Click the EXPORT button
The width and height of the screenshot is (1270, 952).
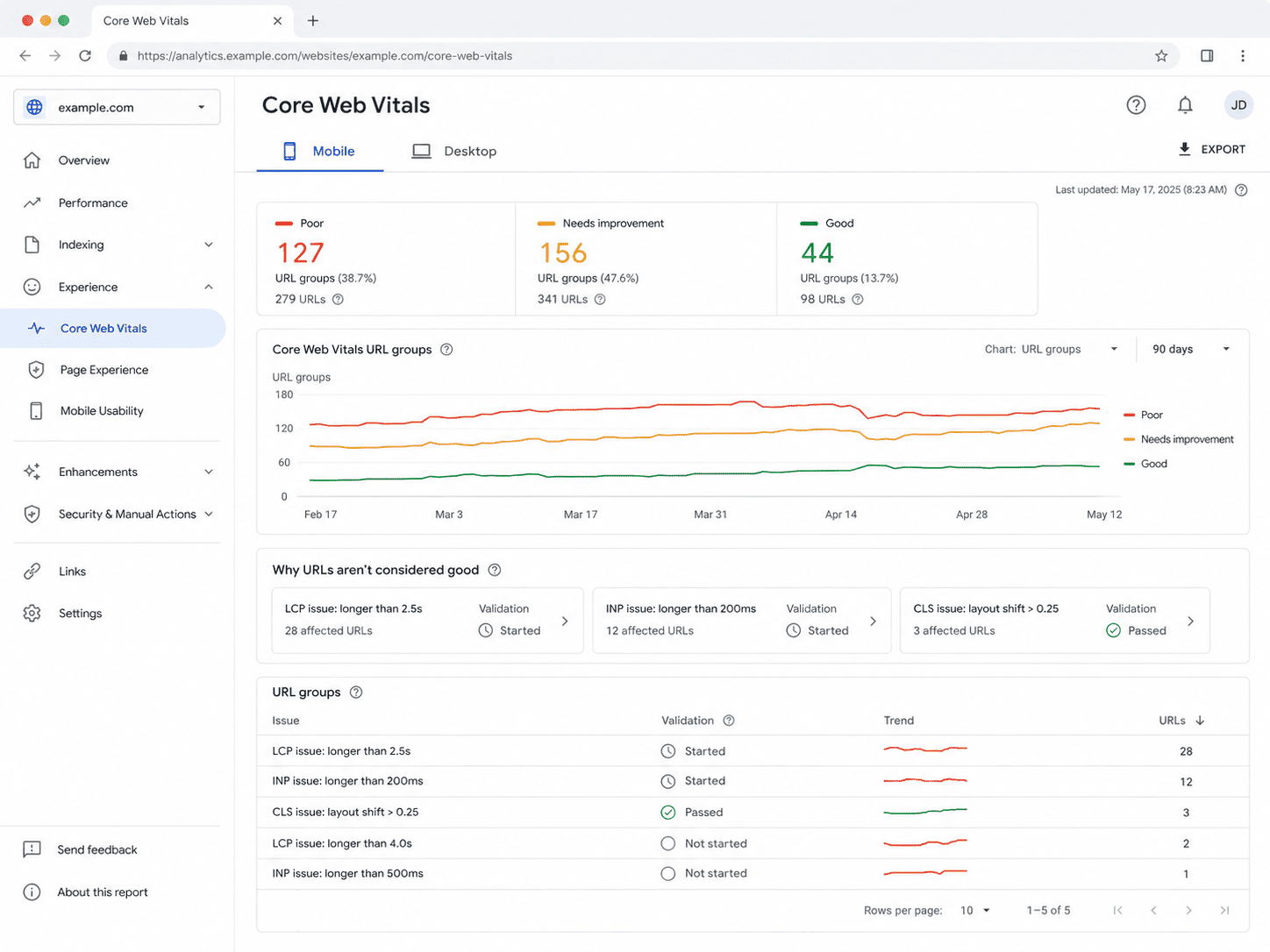click(1211, 149)
